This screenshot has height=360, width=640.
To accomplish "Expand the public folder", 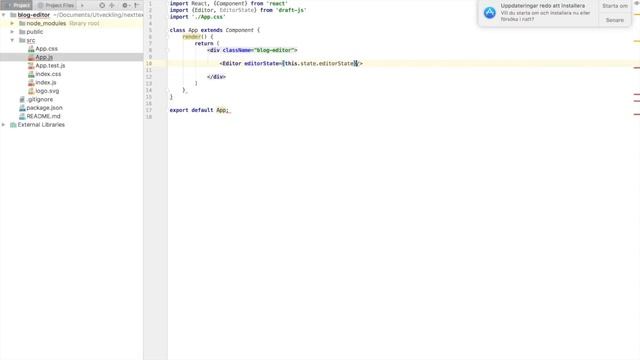I will point(12,32).
